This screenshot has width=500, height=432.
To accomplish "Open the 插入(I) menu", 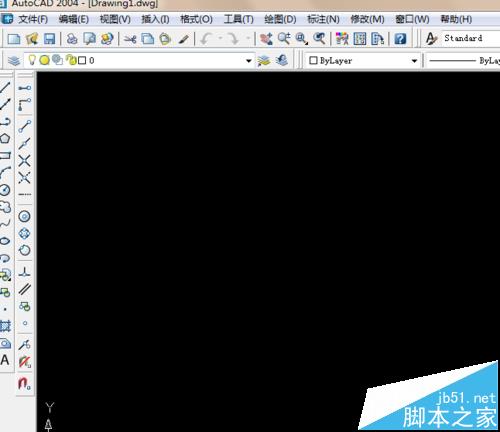I will 155,19.
